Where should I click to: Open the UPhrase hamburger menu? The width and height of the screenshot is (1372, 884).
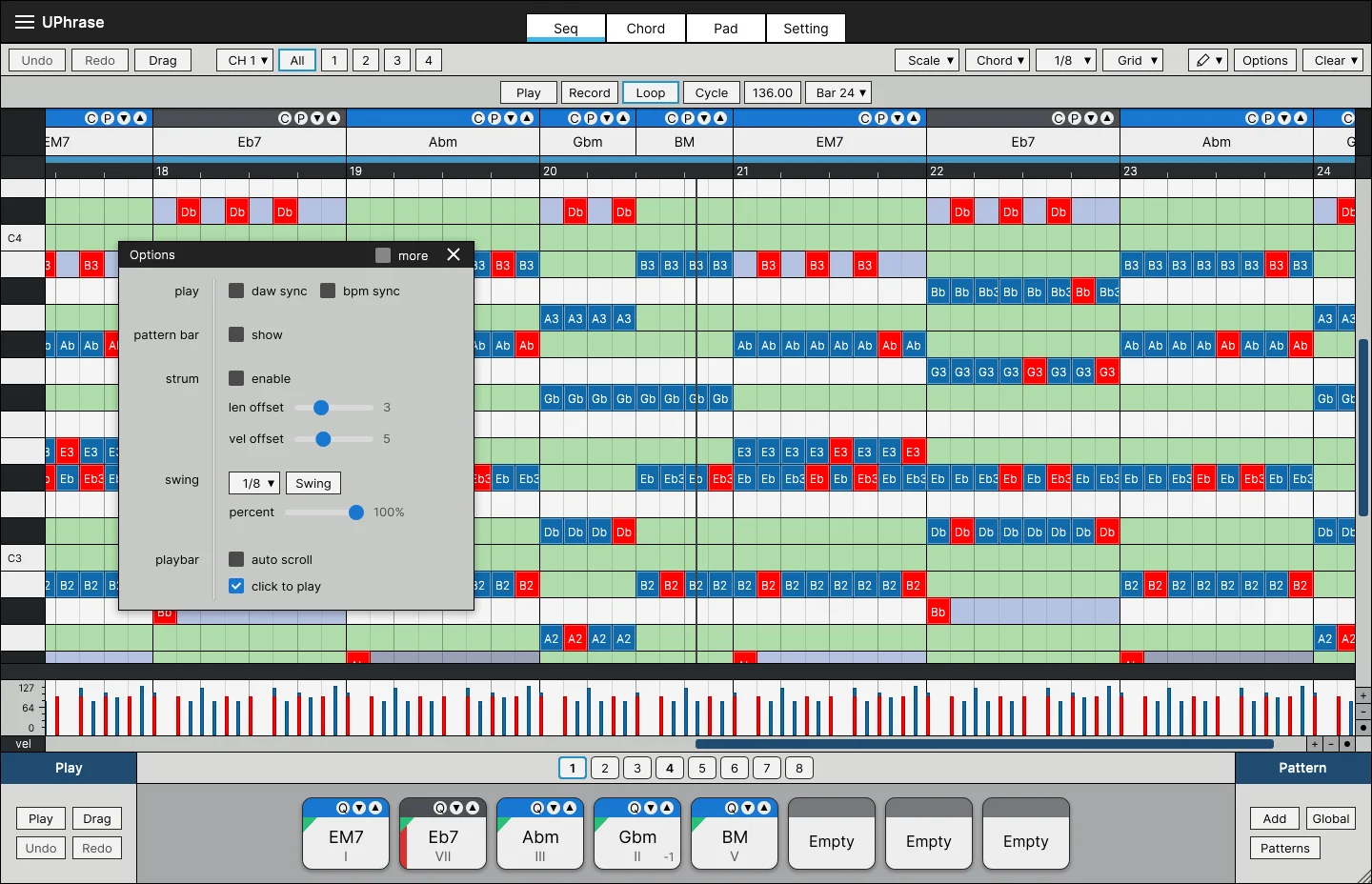25,22
